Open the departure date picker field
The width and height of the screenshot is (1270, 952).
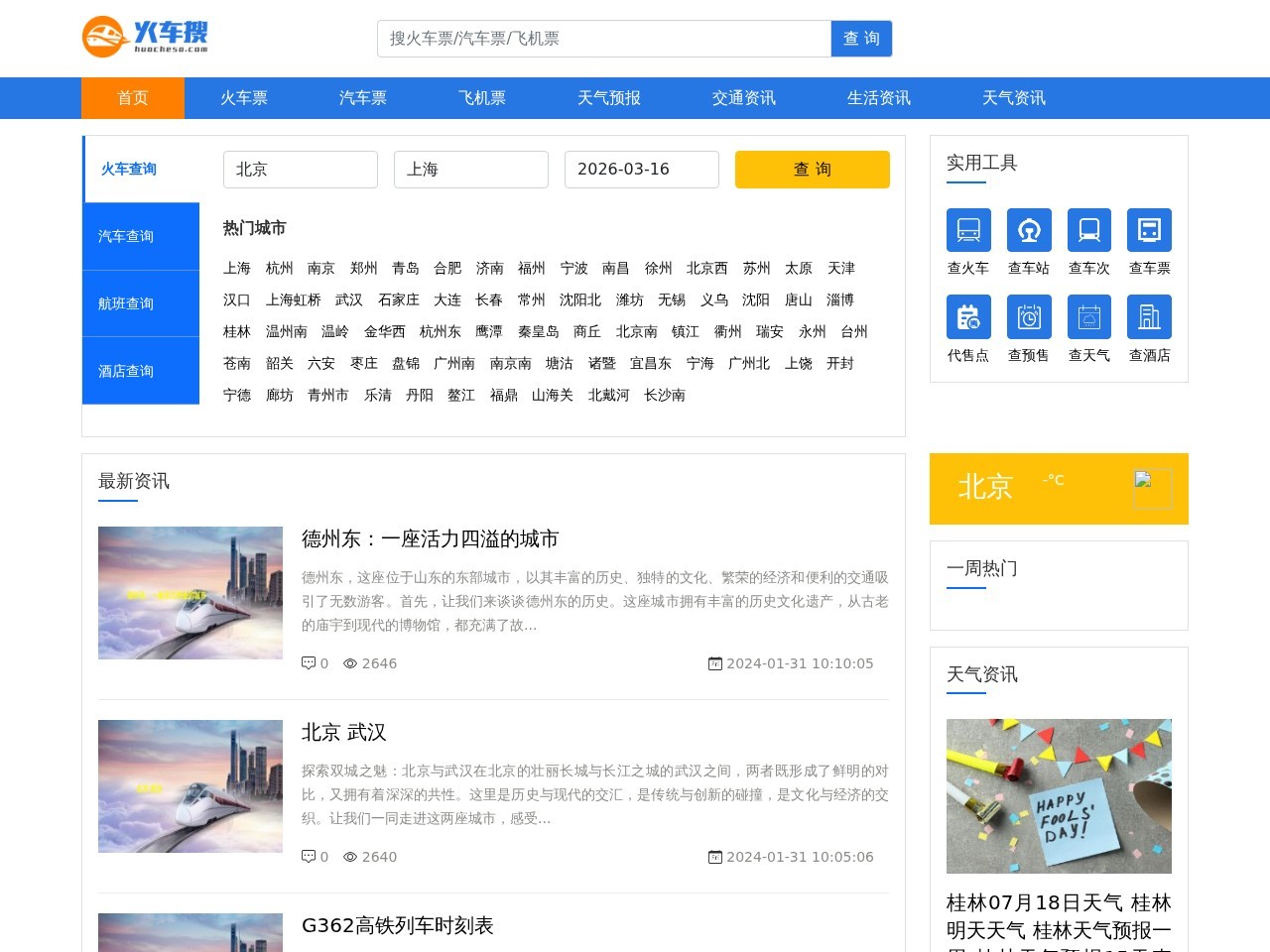click(x=641, y=170)
